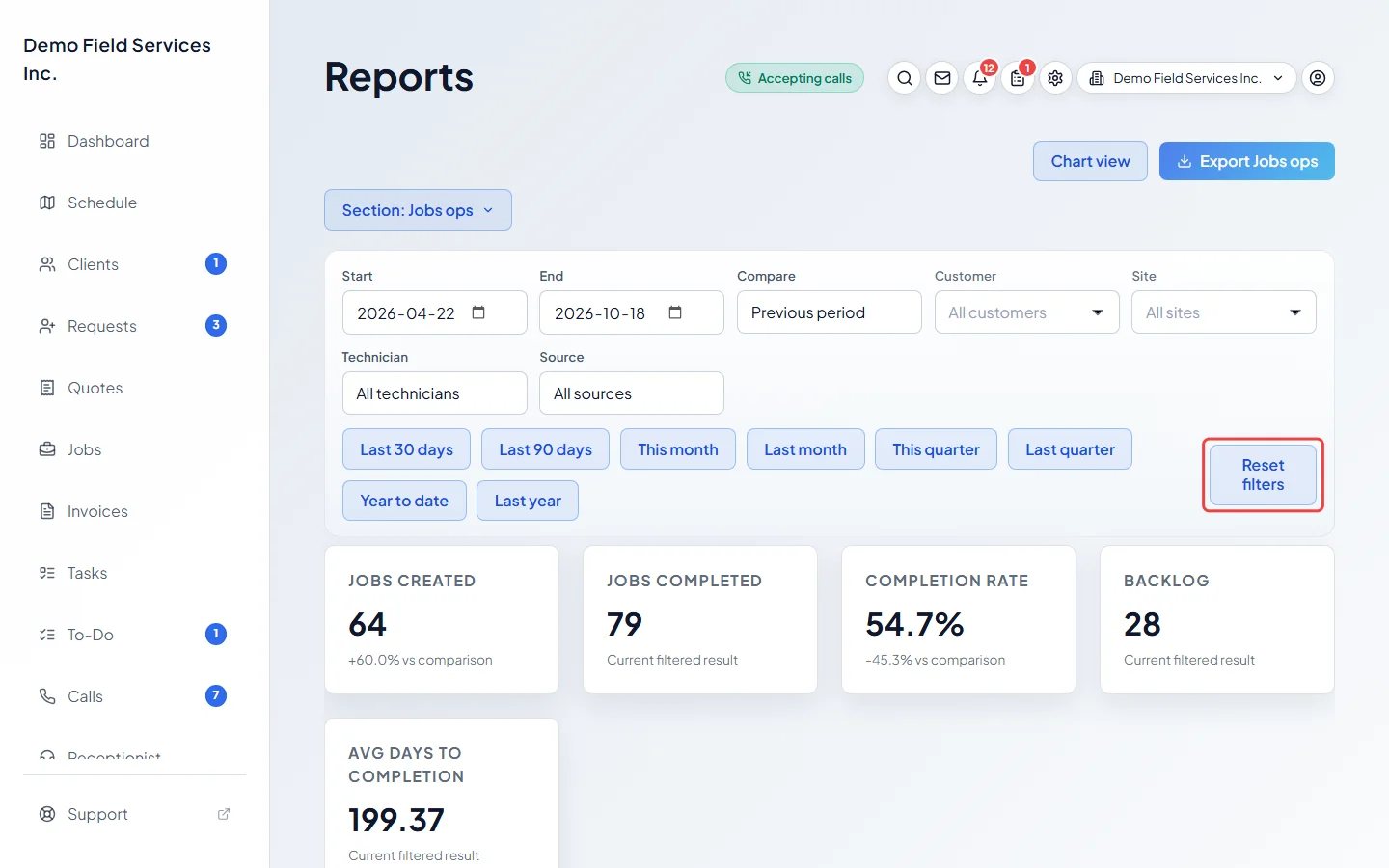Open the Demo Field Services Inc. company switcher
This screenshot has height=868, width=1389.
[1186, 78]
